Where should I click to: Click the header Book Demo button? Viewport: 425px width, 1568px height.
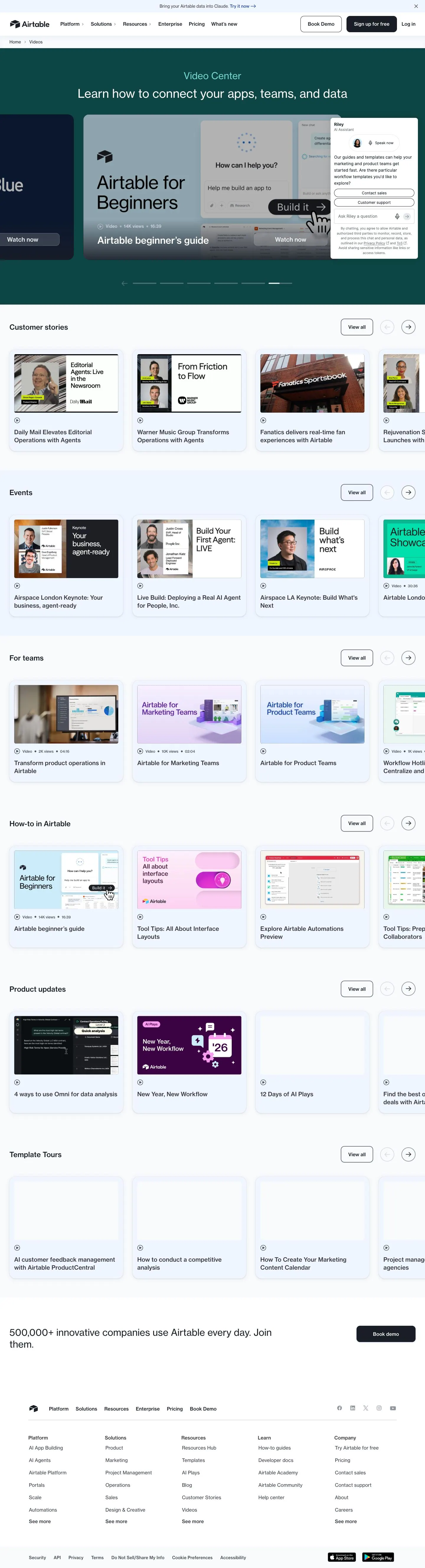321,24
